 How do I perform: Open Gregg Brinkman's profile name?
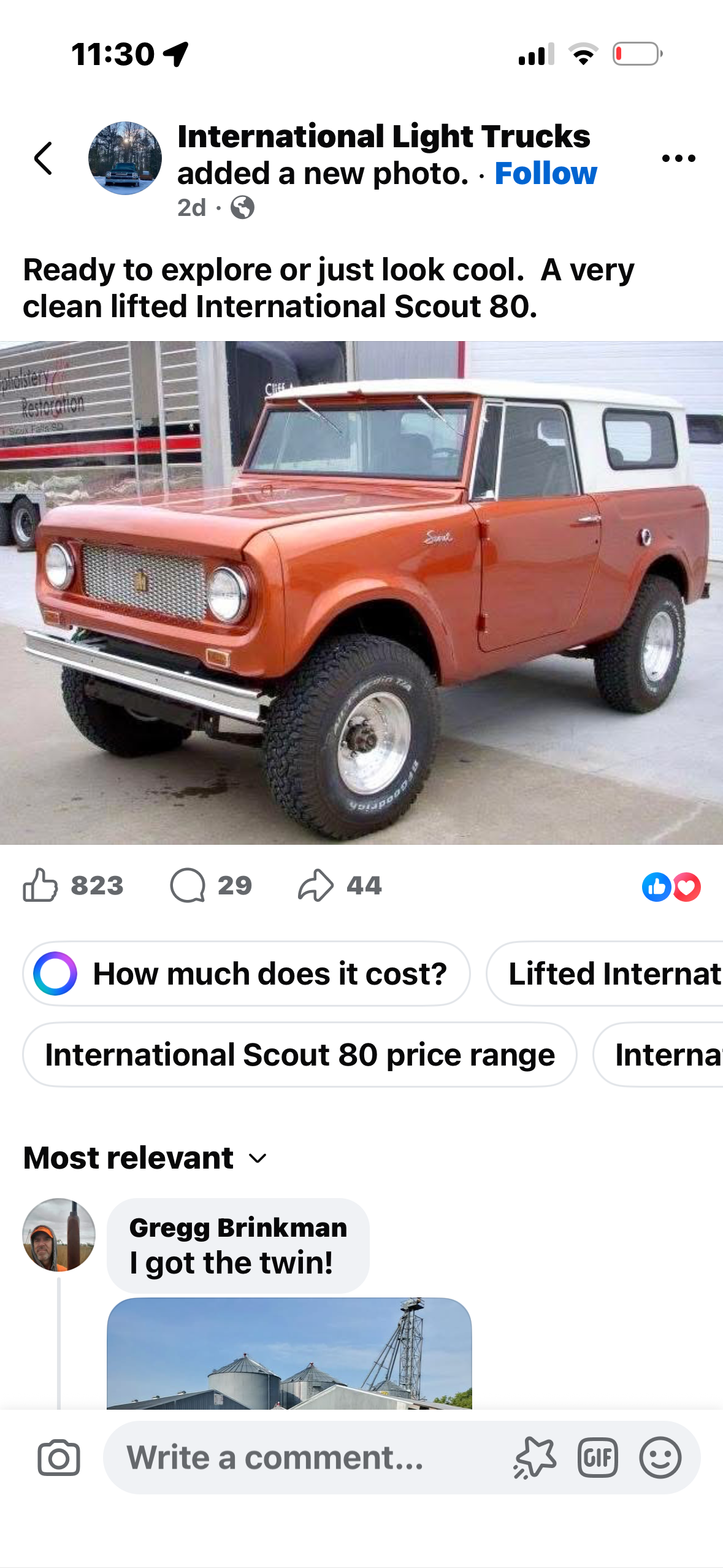click(238, 1228)
